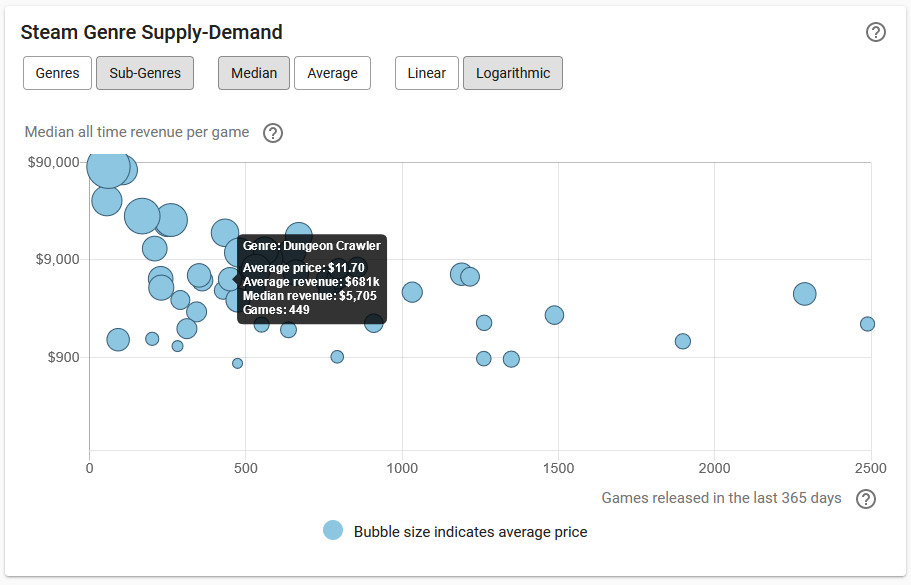Select the bubble just below 1500 games

554,315
